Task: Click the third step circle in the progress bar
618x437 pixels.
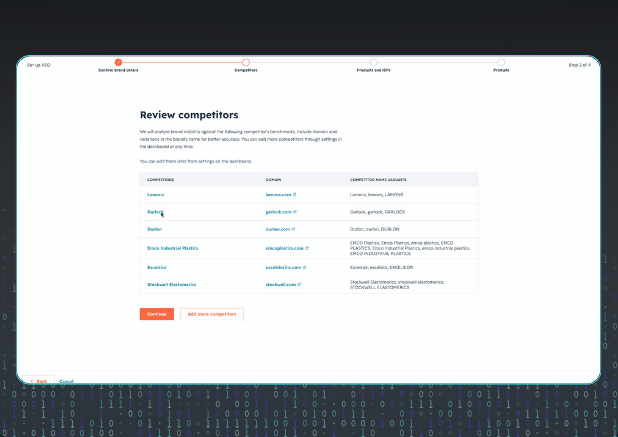Action: coord(373,62)
